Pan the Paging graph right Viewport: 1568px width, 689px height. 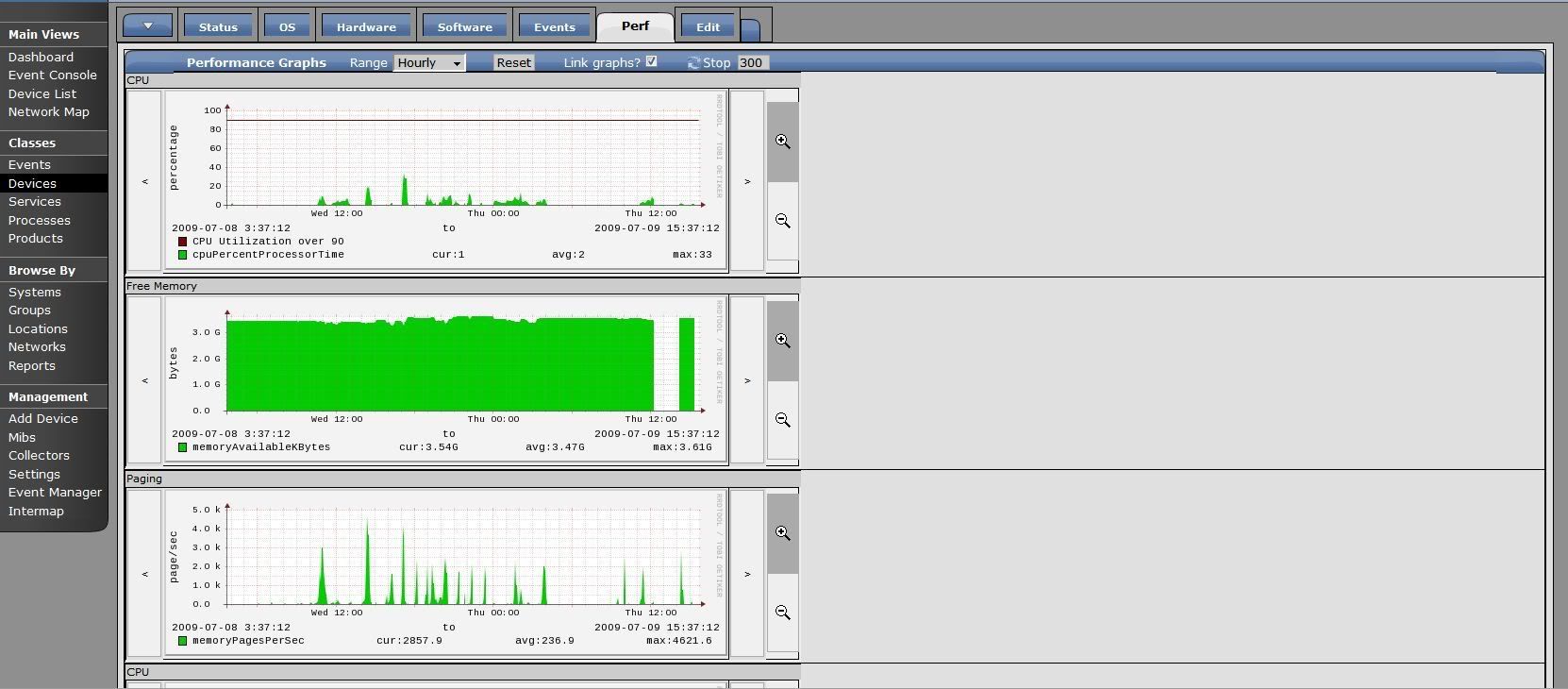pos(747,574)
